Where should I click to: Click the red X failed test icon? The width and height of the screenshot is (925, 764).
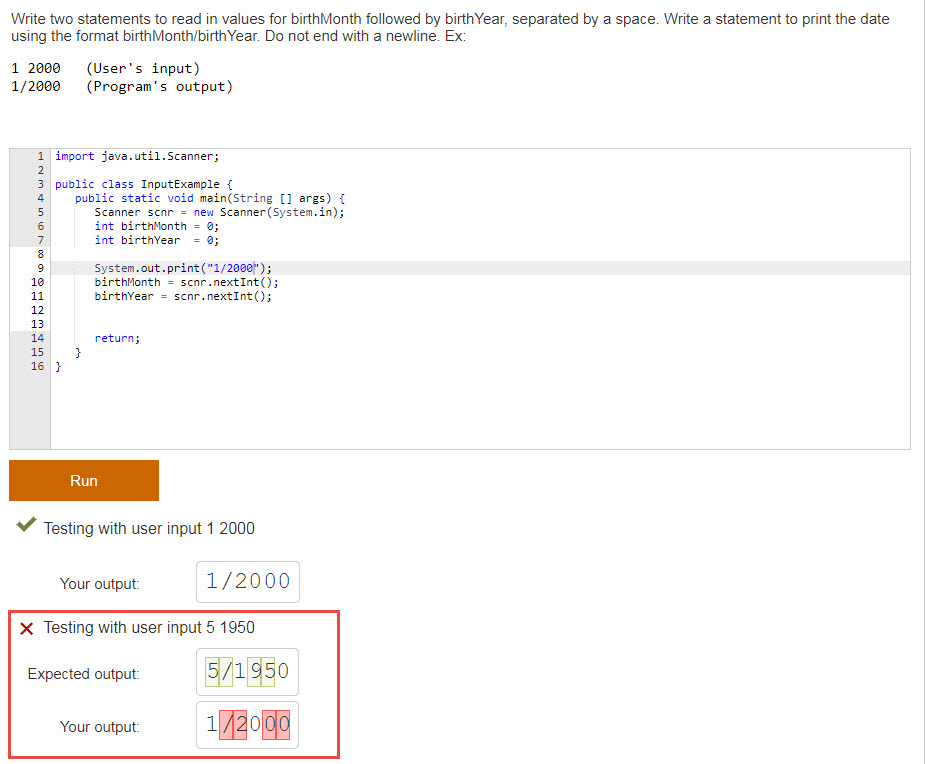[x=27, y=628]
